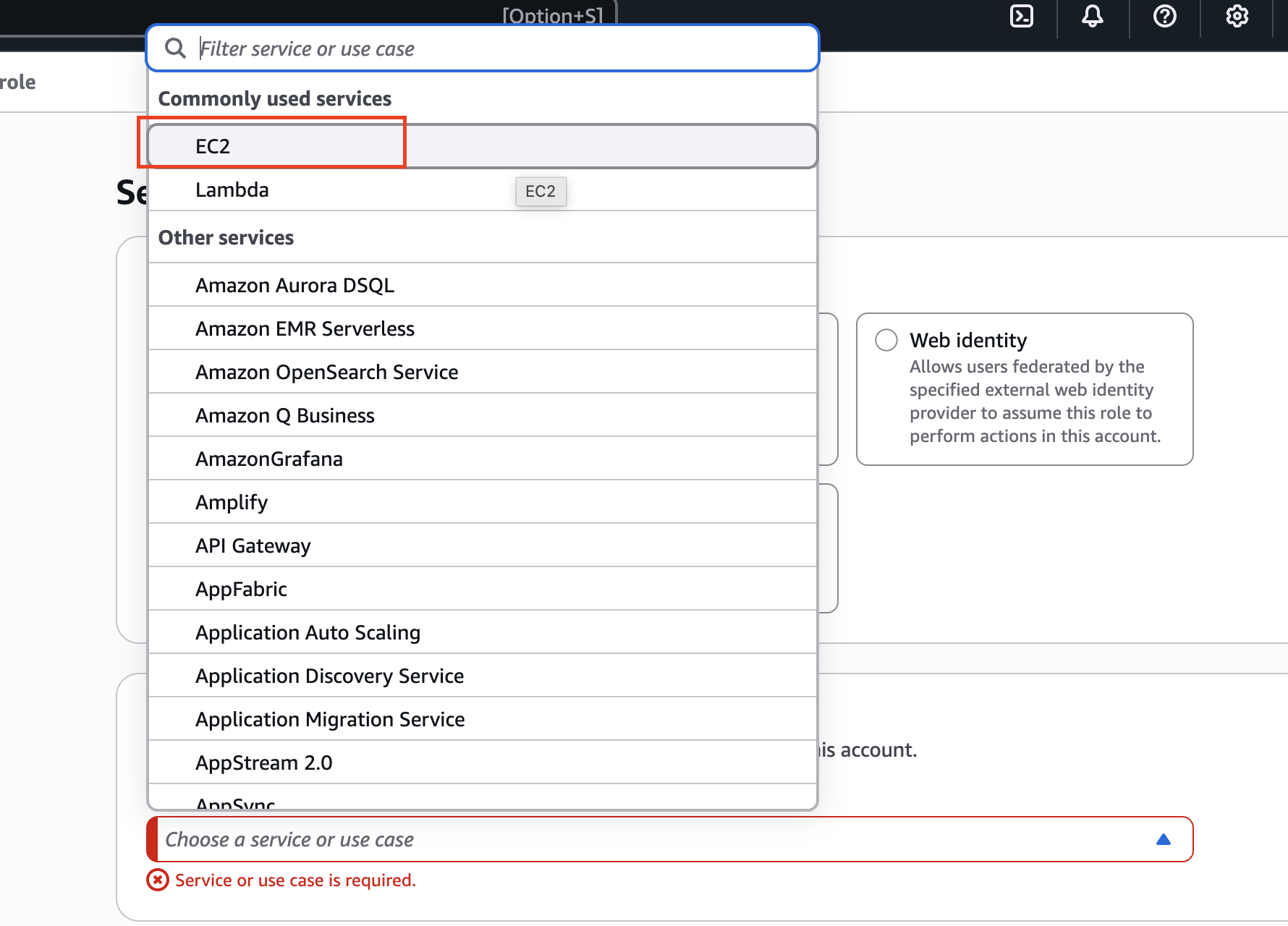
Task: Open the CloudShell terminal icon
Action: click(1021, 16)
